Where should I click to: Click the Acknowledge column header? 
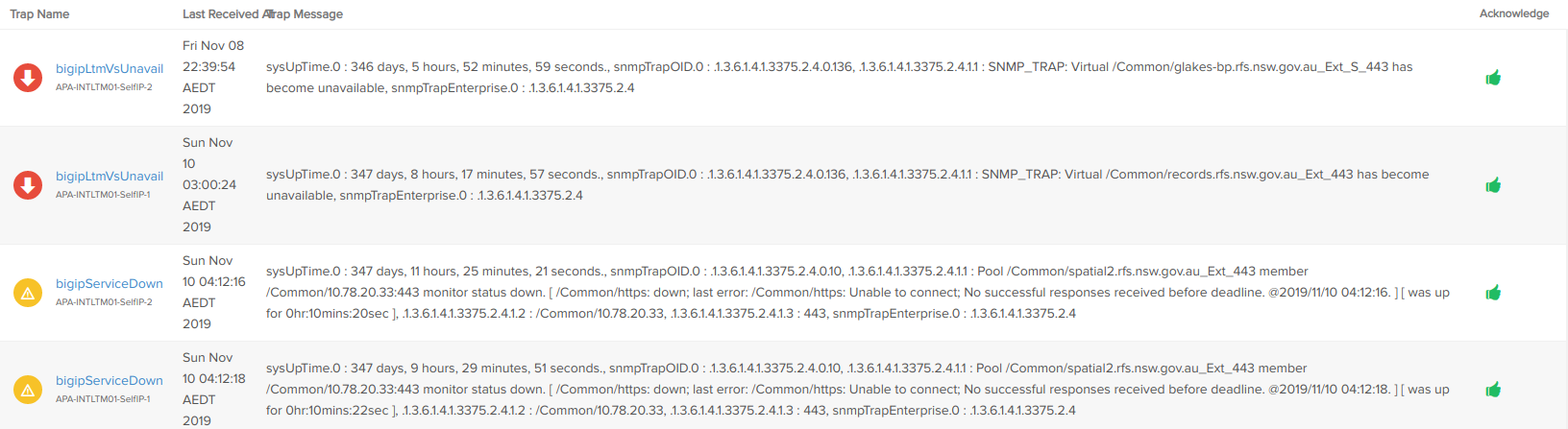pos(1513,13)
